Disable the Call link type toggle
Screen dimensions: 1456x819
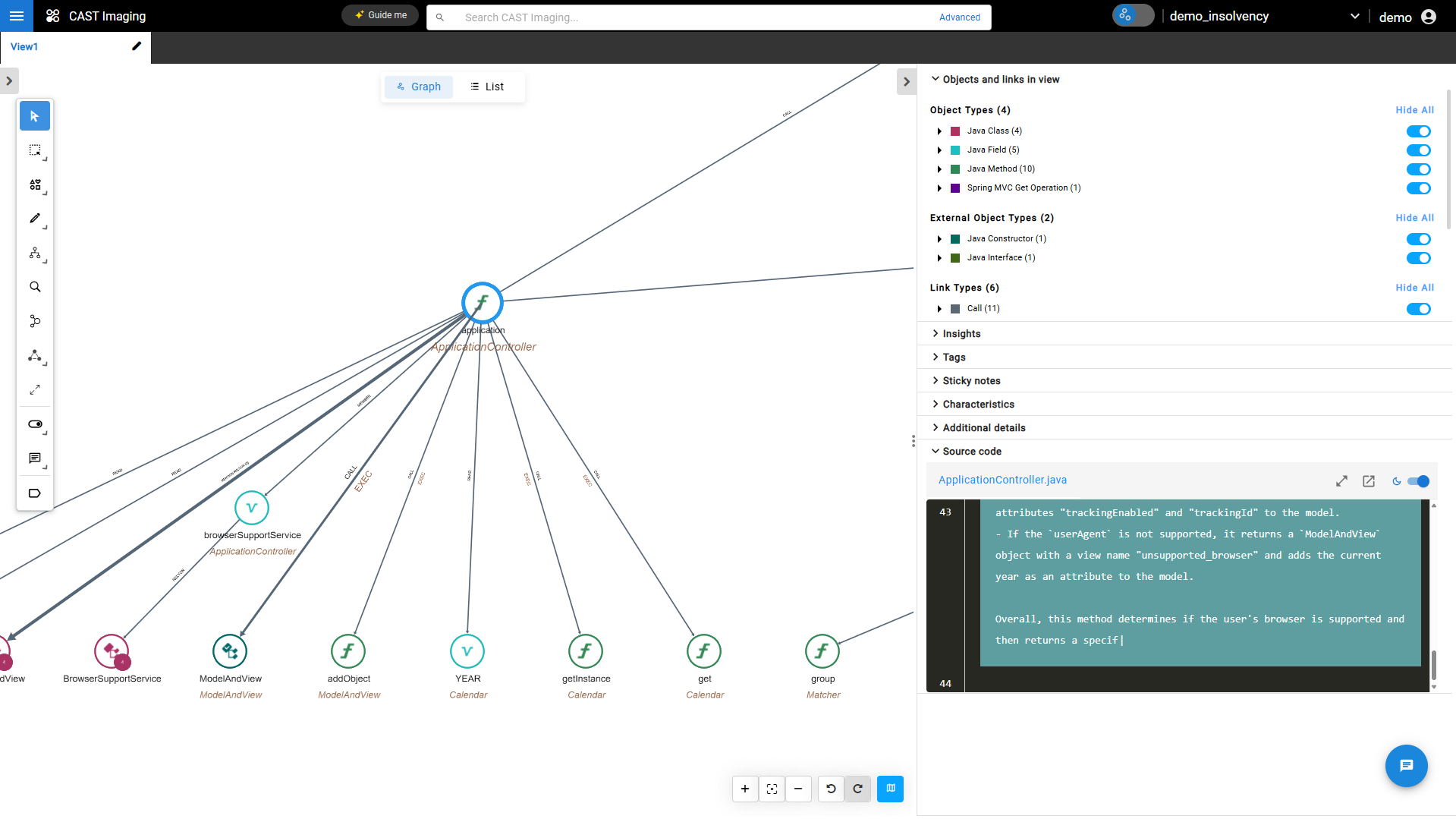click(1417, 309)
